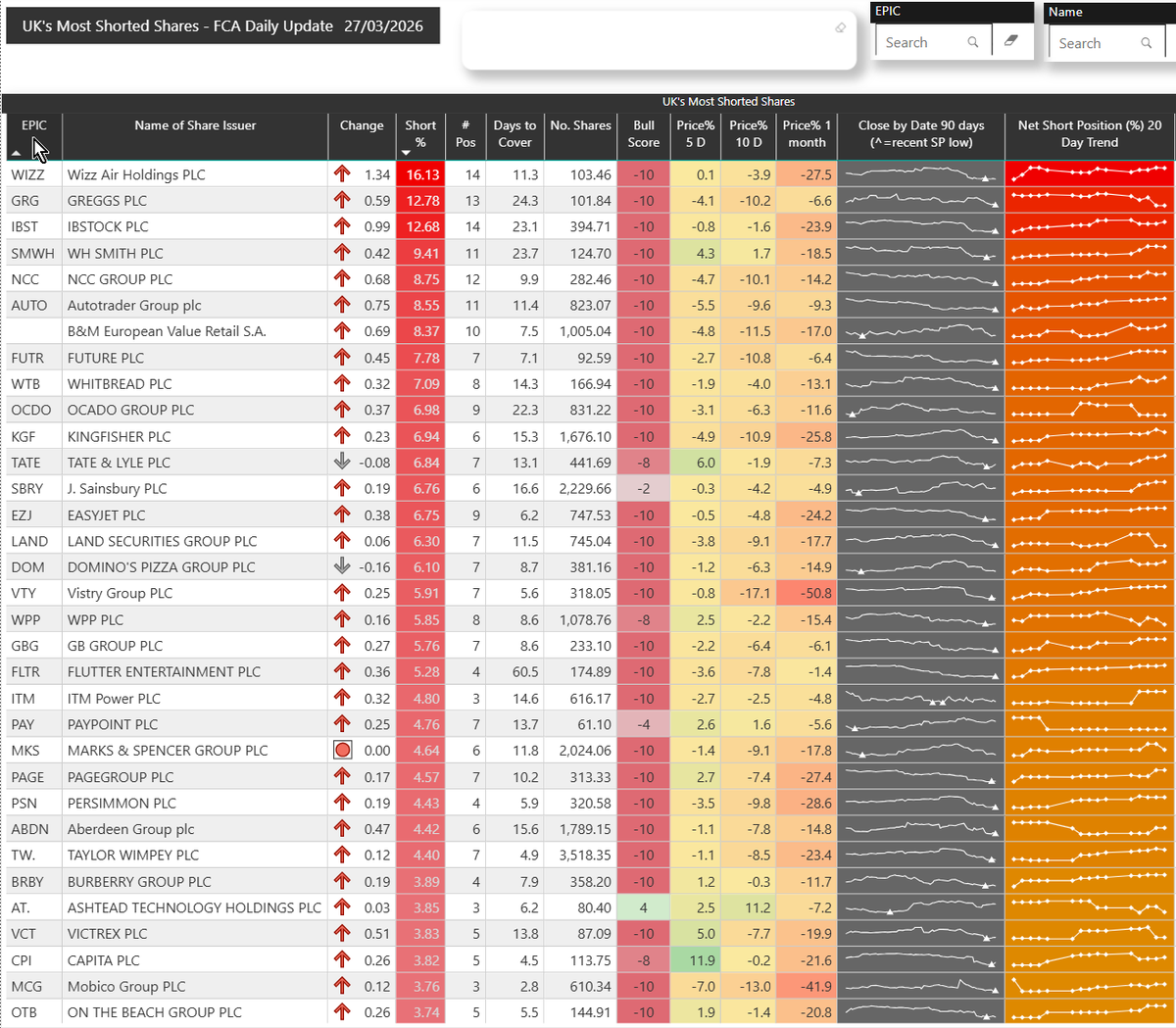Click the red circle icon in the MARKS & SPENCER row
This screenshot has width=1176, height=1028.
[x=342, y=750]
